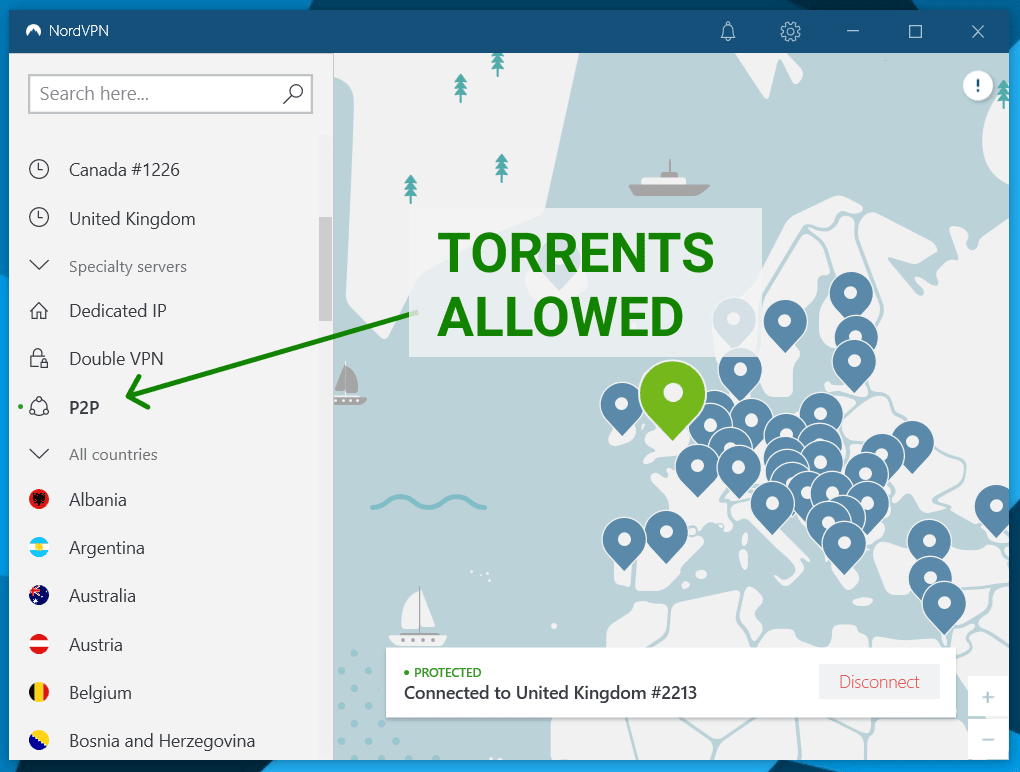The height and width of the screenshot is (772, 1020).
Task: Click Connected to United Kingdom #2213 text
Action: pos(550,693)
